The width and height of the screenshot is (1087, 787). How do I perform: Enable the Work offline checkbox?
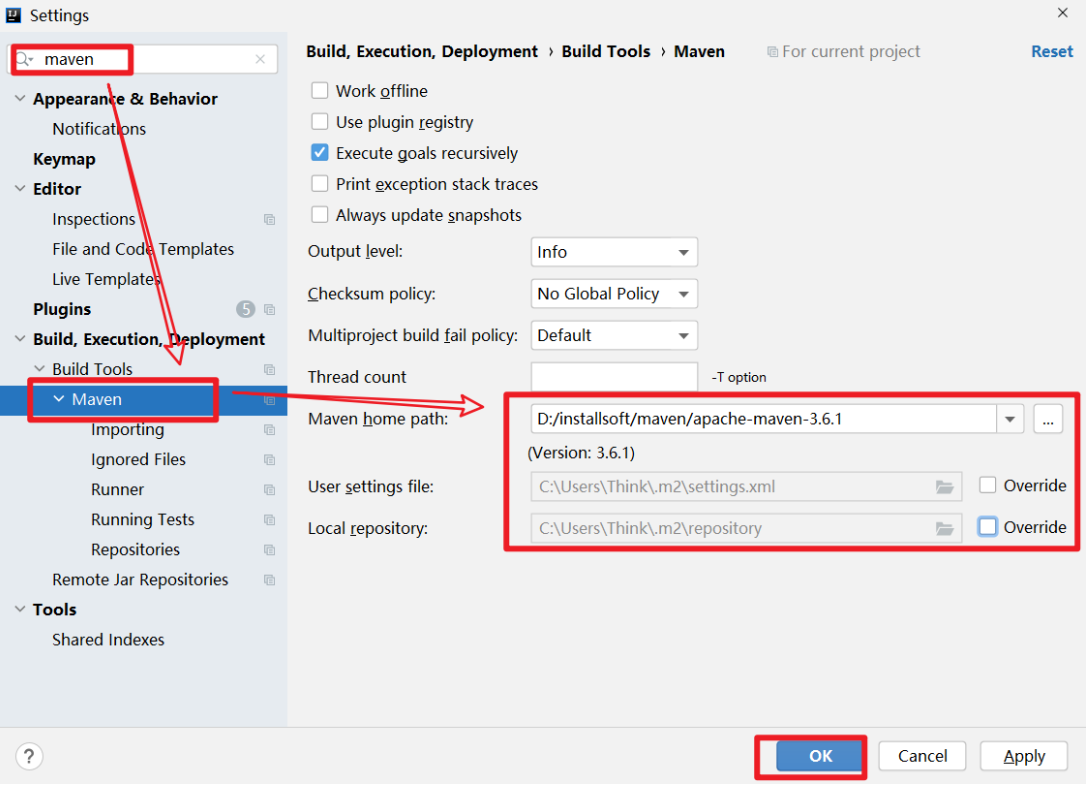(x=320, y=91)
